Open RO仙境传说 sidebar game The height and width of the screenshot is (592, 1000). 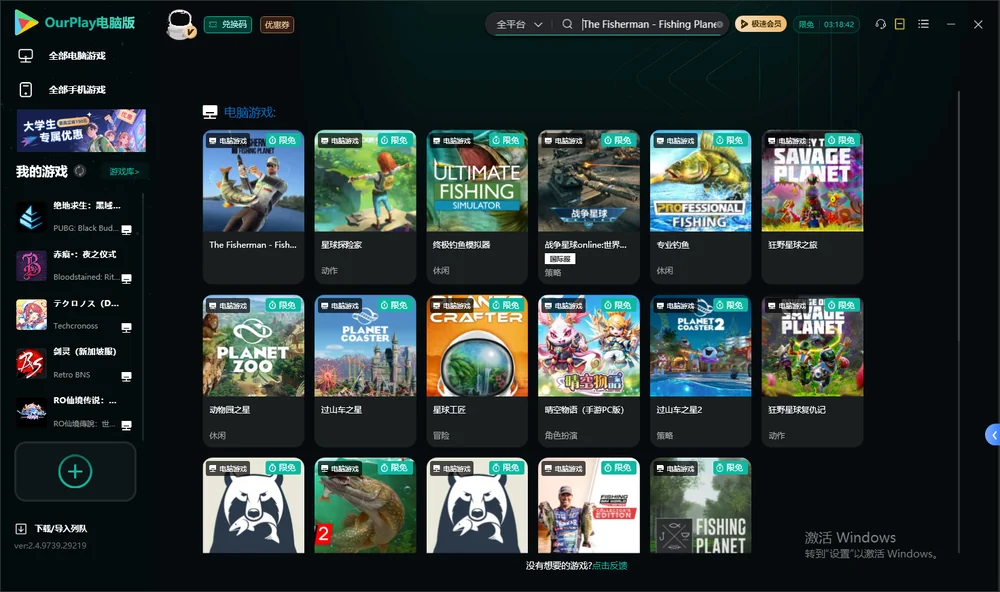[75, 413]
